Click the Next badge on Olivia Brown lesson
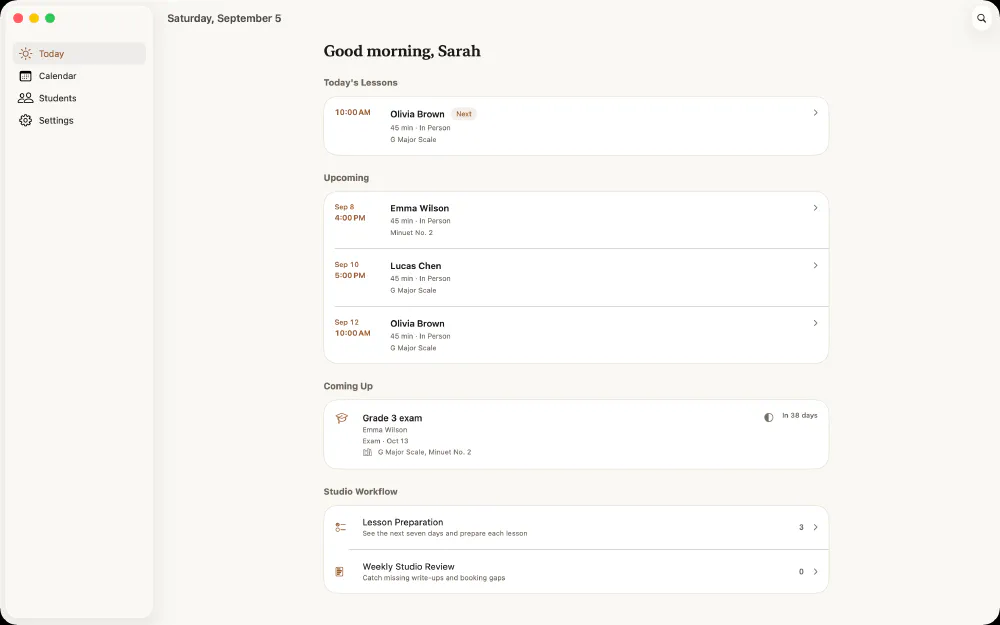Viewport: 1000px width, 625px height. tap(464, 114)
